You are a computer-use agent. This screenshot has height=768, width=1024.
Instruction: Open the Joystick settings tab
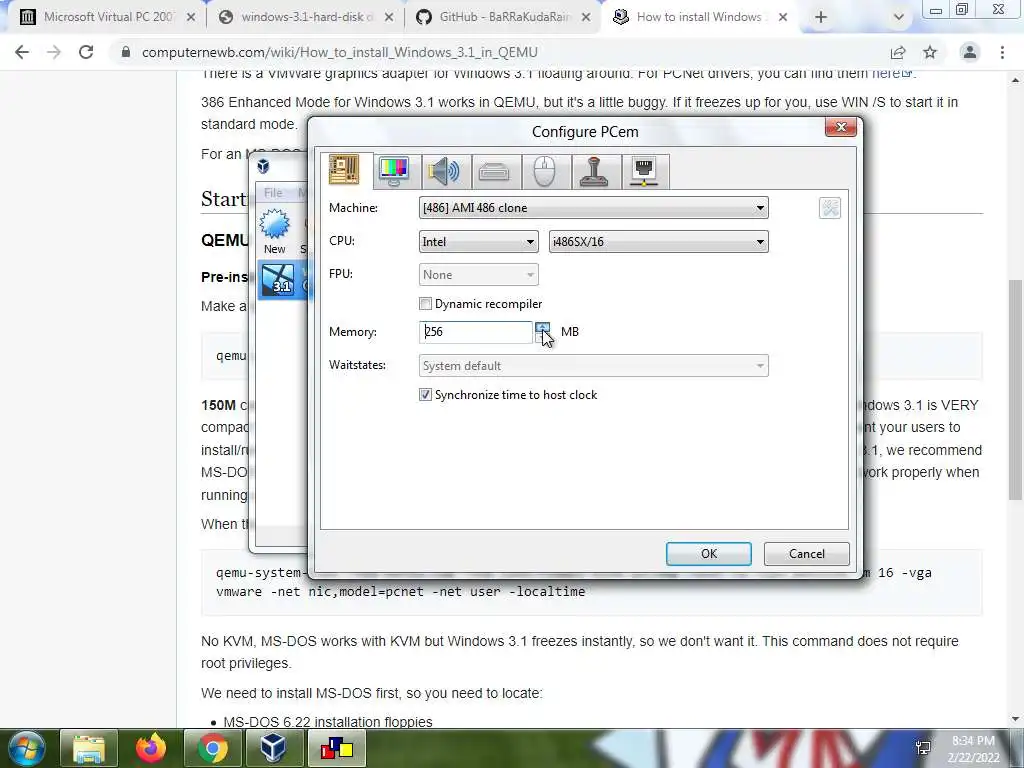point(594,172)
